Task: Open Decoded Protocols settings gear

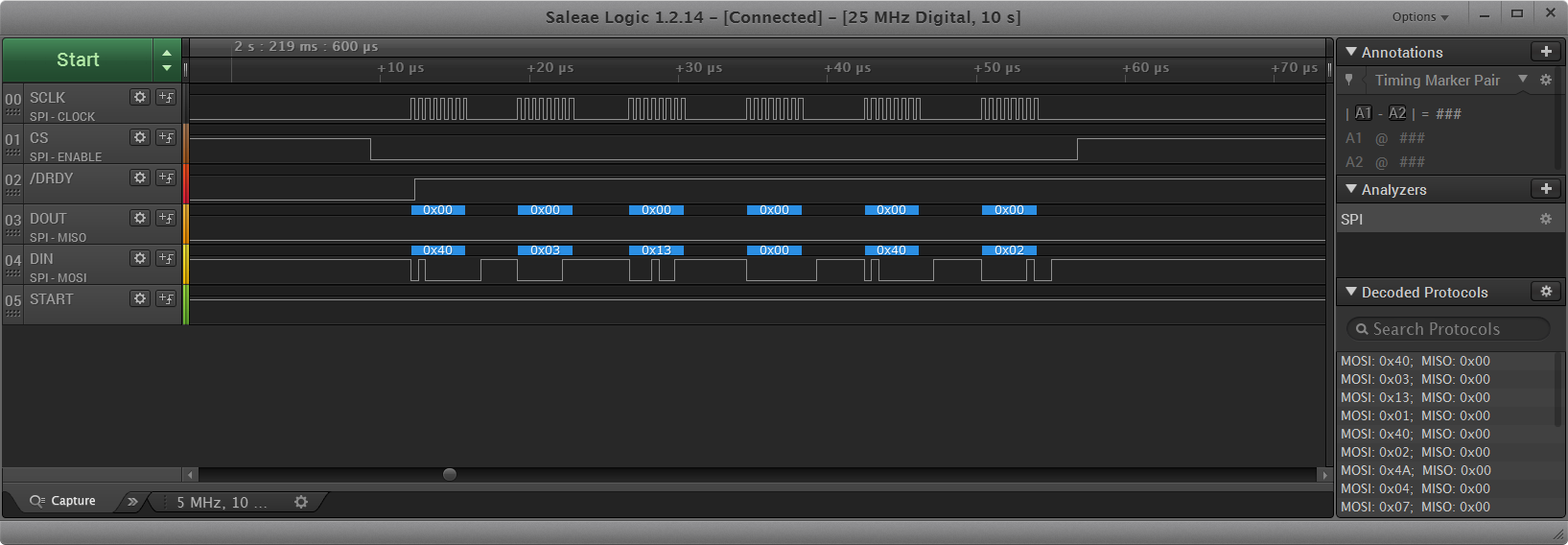Action: point(1546,292)
